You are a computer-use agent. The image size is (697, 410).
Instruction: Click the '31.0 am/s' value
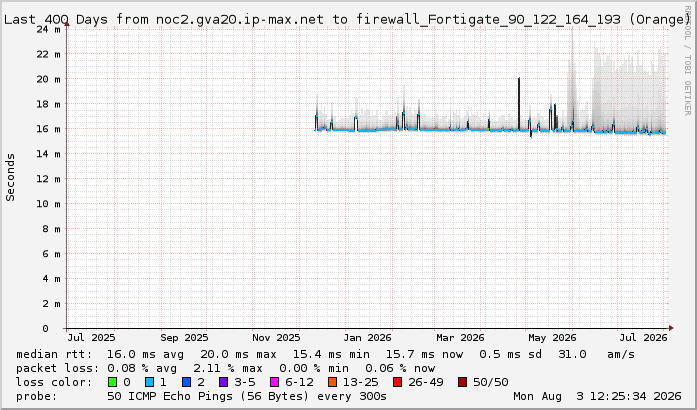[x=597, y=354]
